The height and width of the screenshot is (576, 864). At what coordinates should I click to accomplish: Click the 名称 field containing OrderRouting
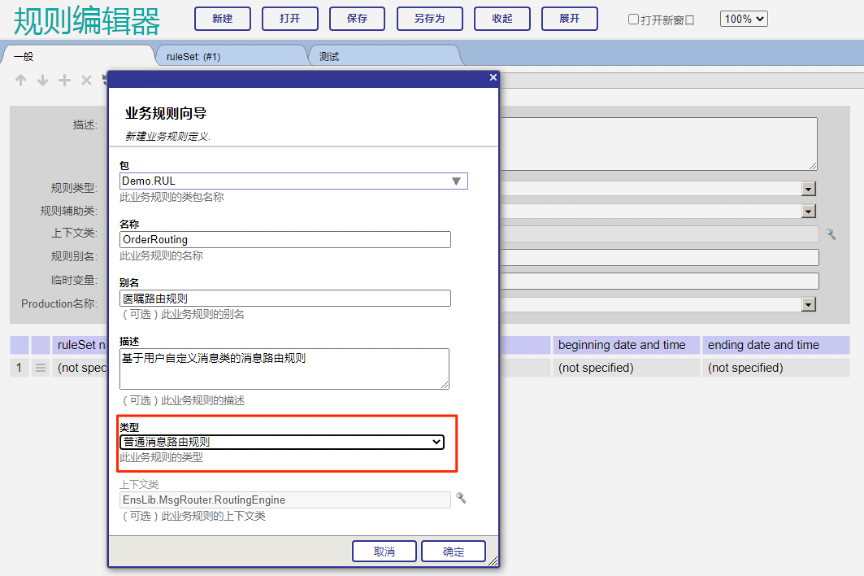pos(285,240)
